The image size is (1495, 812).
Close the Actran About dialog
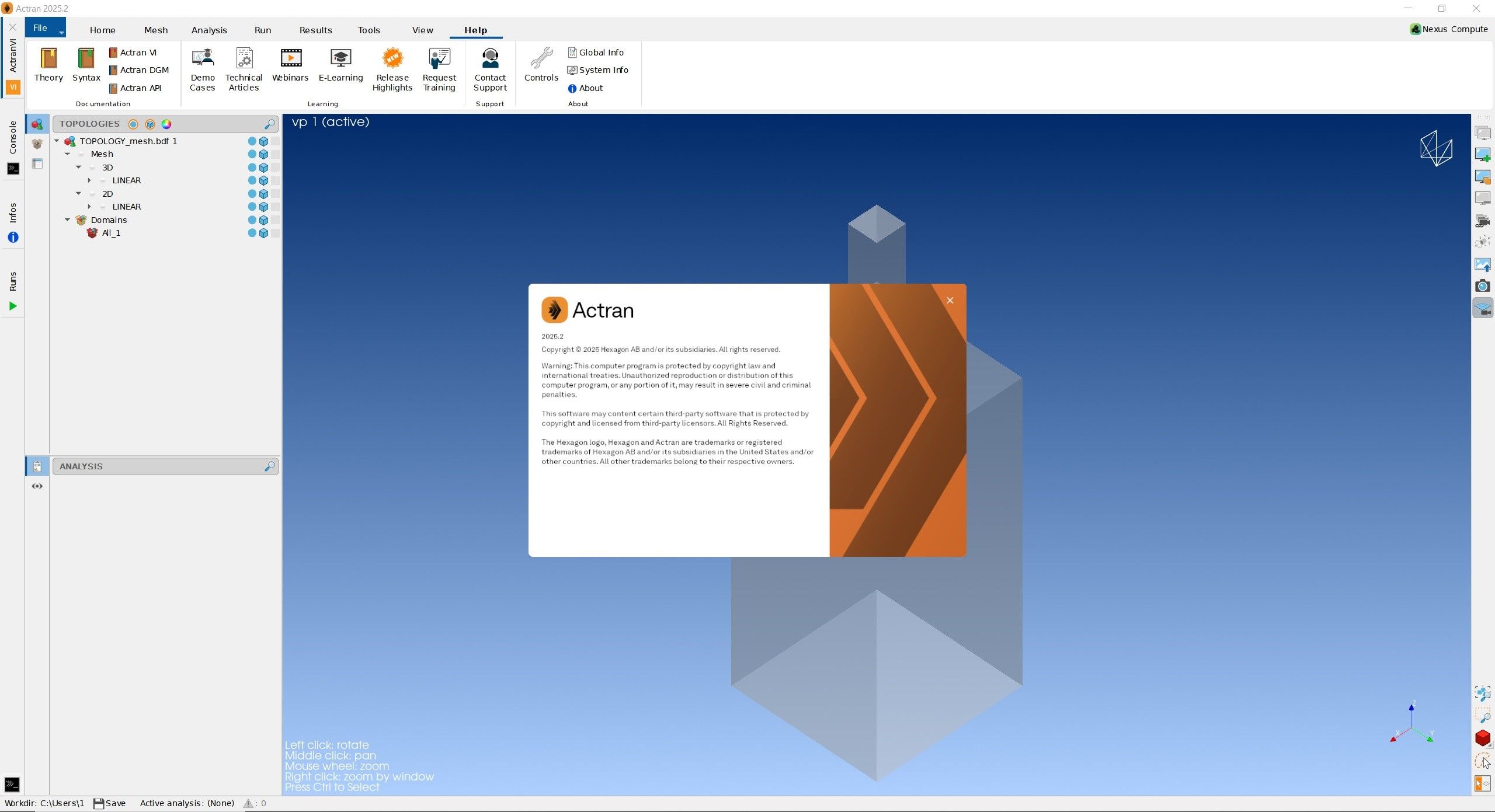click(x=950, y=301)
